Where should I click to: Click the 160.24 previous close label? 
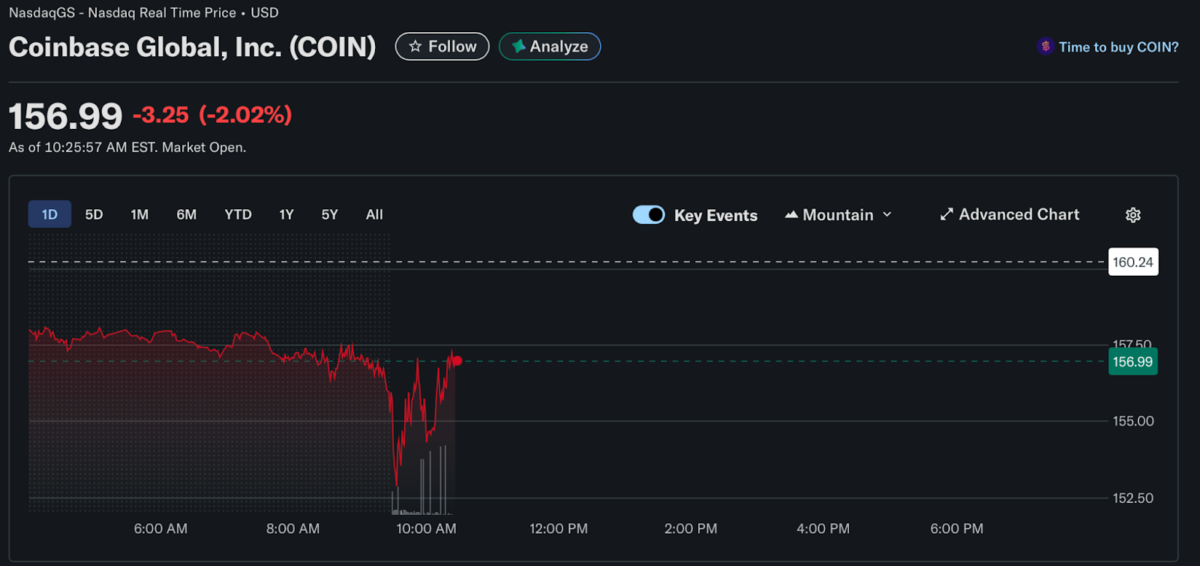pos(1133,262)
